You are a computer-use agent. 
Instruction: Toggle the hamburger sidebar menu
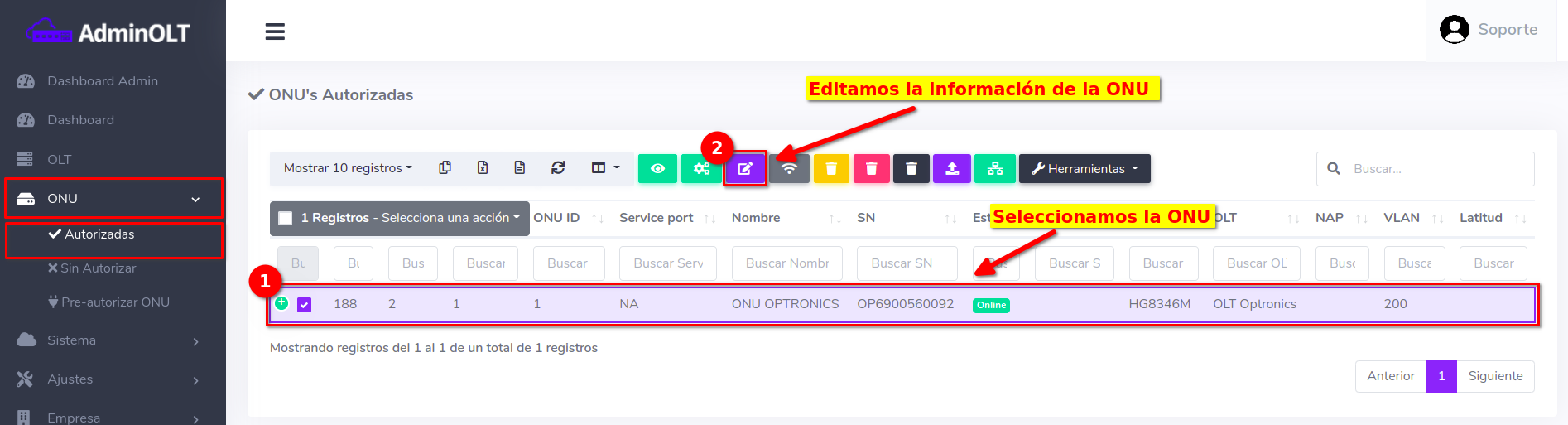[275, 31]
